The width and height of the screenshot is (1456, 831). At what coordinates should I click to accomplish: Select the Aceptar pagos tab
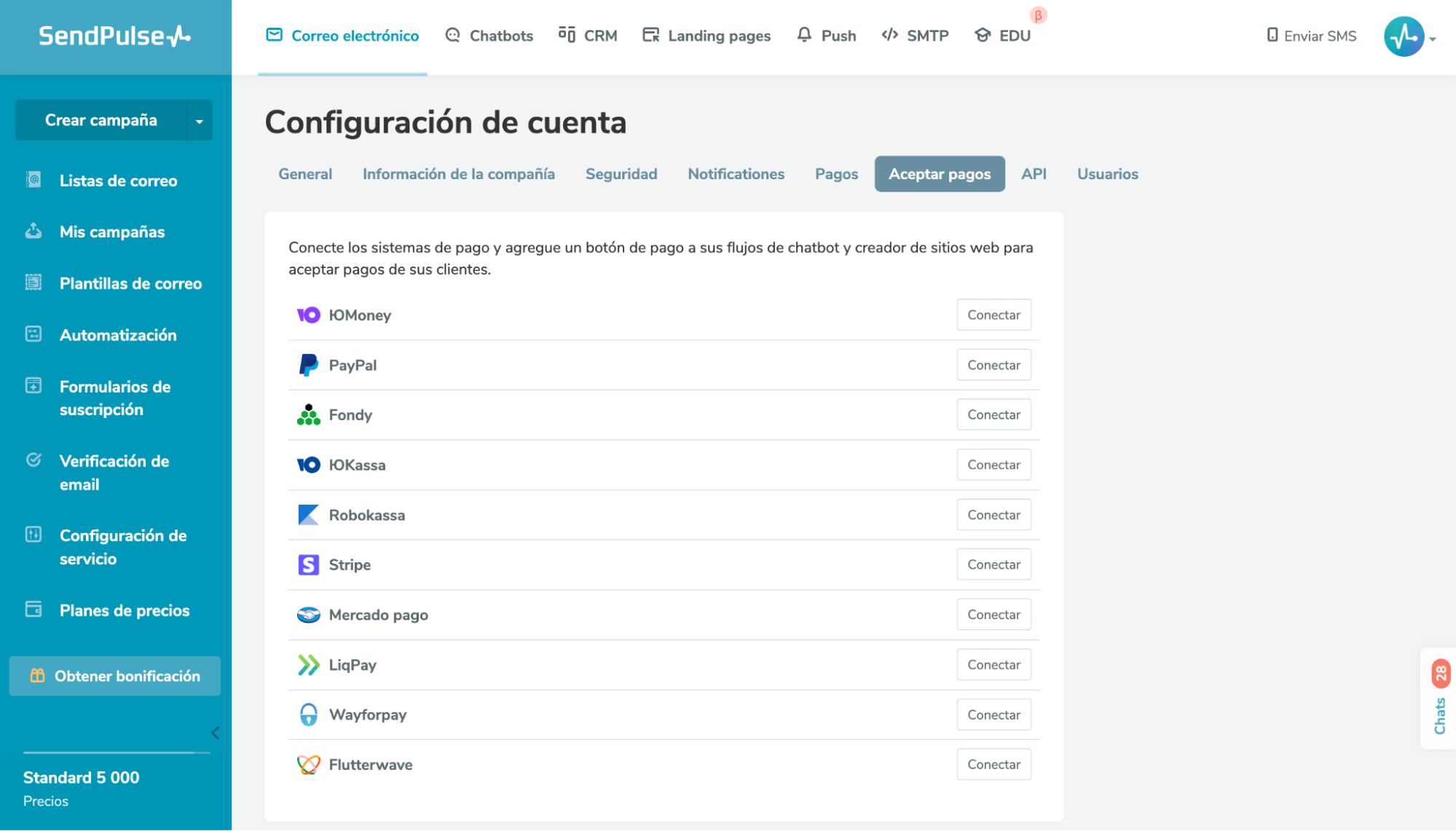[940, 174]
